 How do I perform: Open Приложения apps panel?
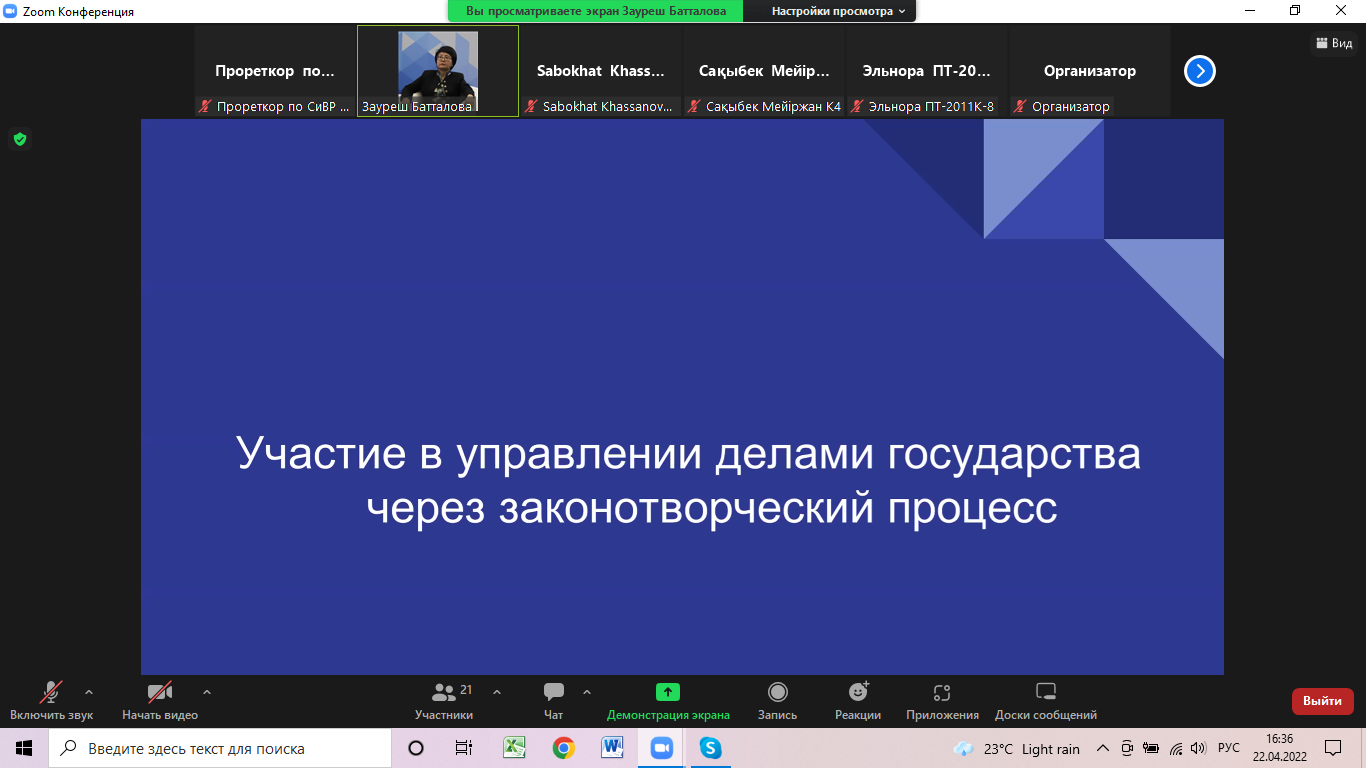[x=942, y=701]
